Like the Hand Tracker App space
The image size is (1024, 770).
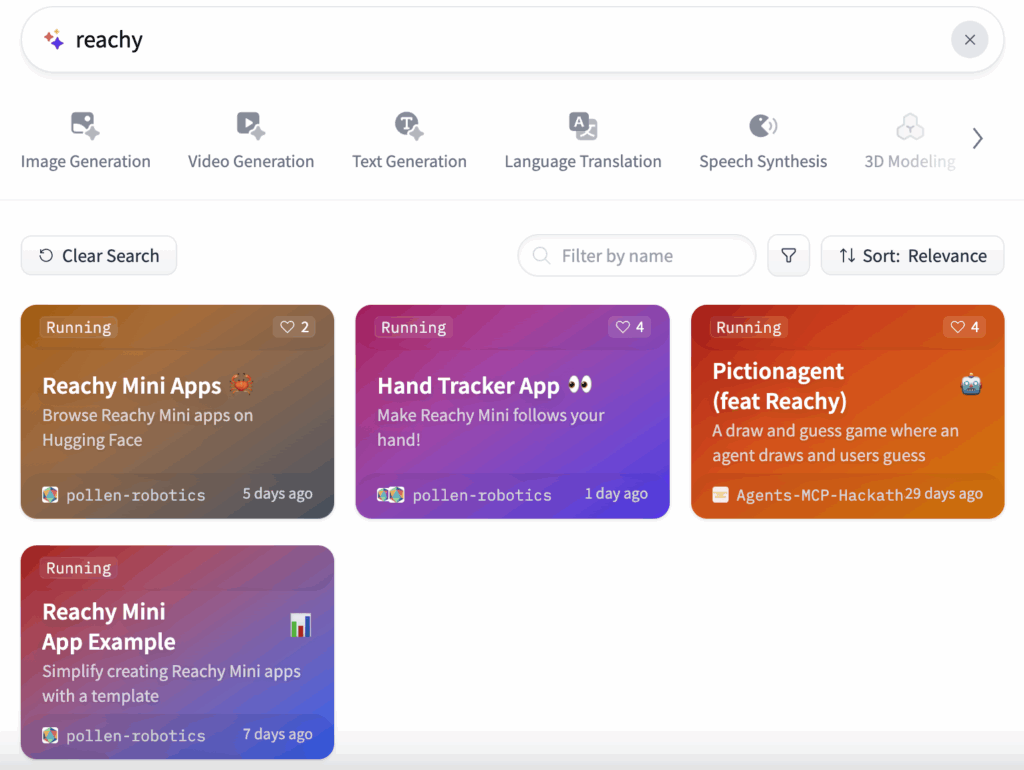[630, 327]
